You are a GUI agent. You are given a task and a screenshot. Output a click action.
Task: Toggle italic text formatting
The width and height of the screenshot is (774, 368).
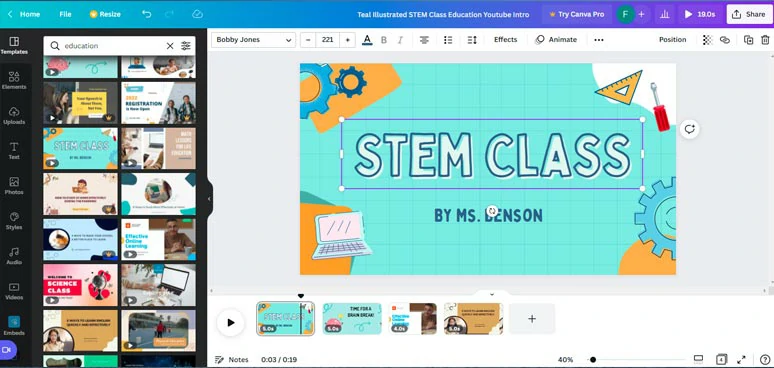coord(400,40)
